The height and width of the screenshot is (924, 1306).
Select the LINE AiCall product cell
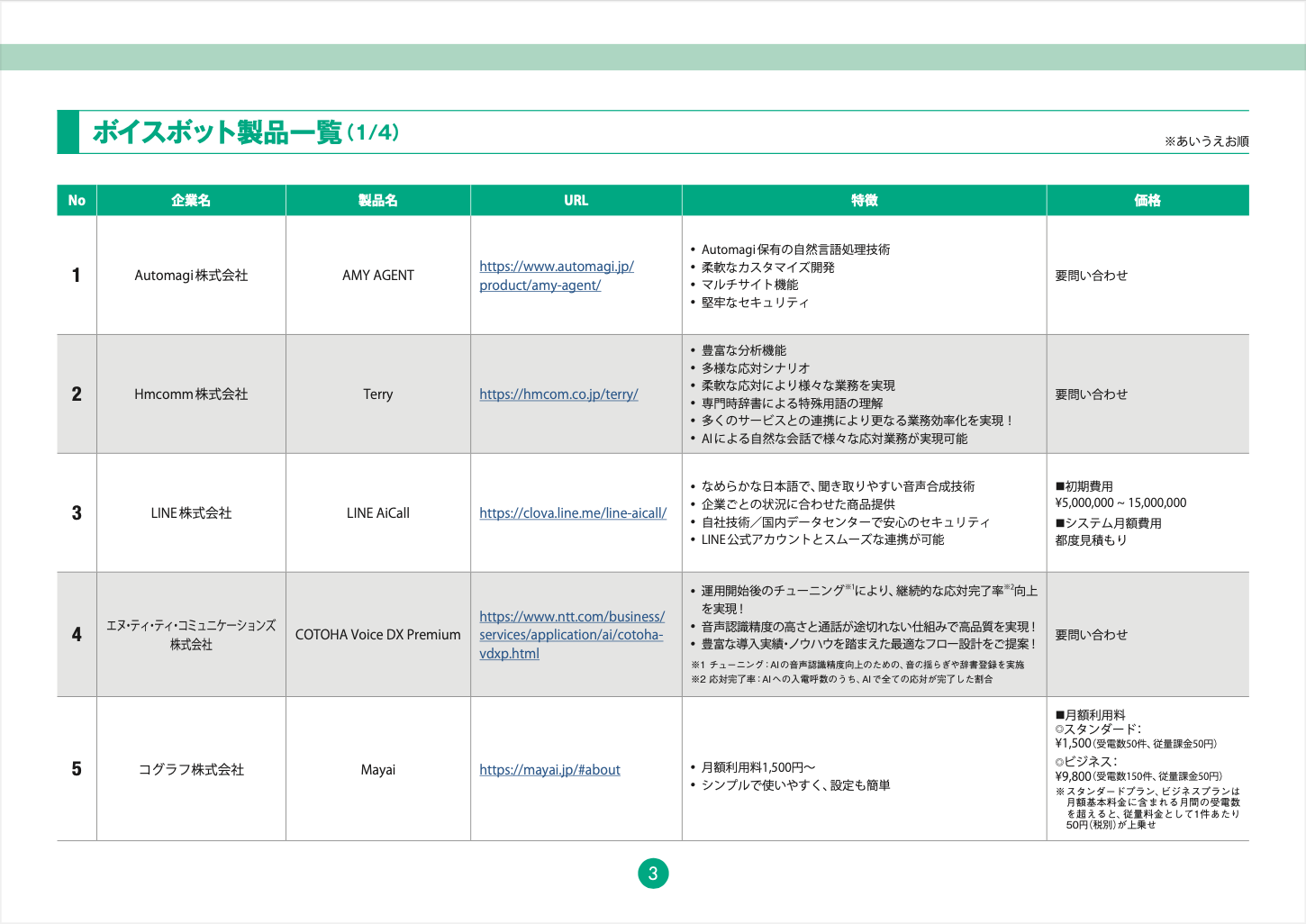point(378,513)
